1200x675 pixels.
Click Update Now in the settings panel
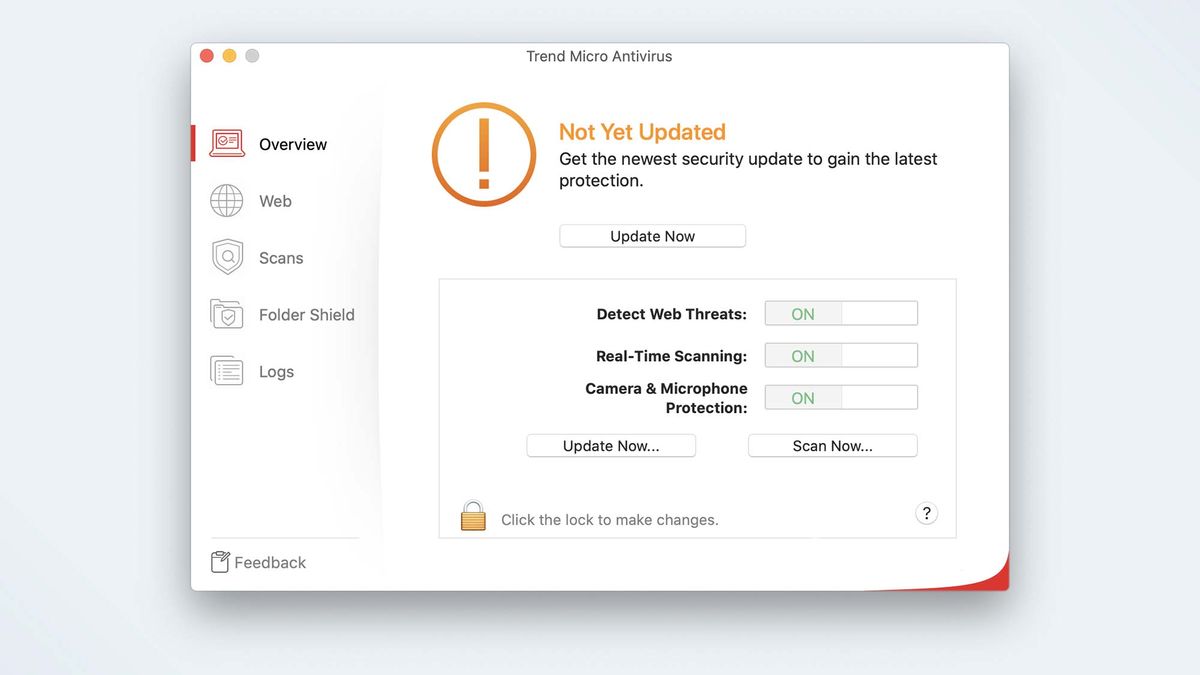(x=611, y=445)
